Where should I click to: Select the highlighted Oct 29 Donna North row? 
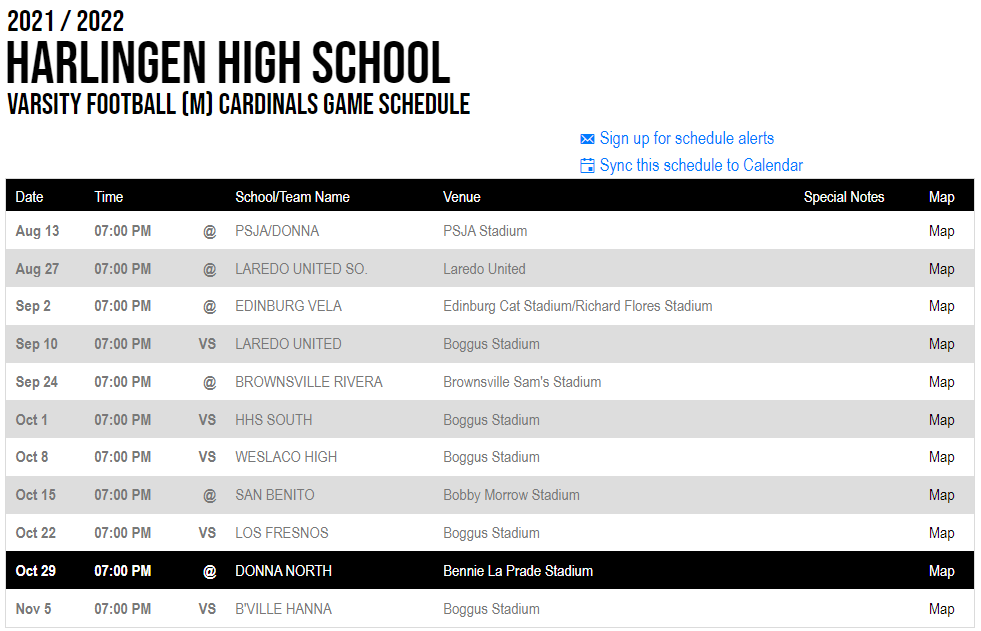[x=490, y=570]
